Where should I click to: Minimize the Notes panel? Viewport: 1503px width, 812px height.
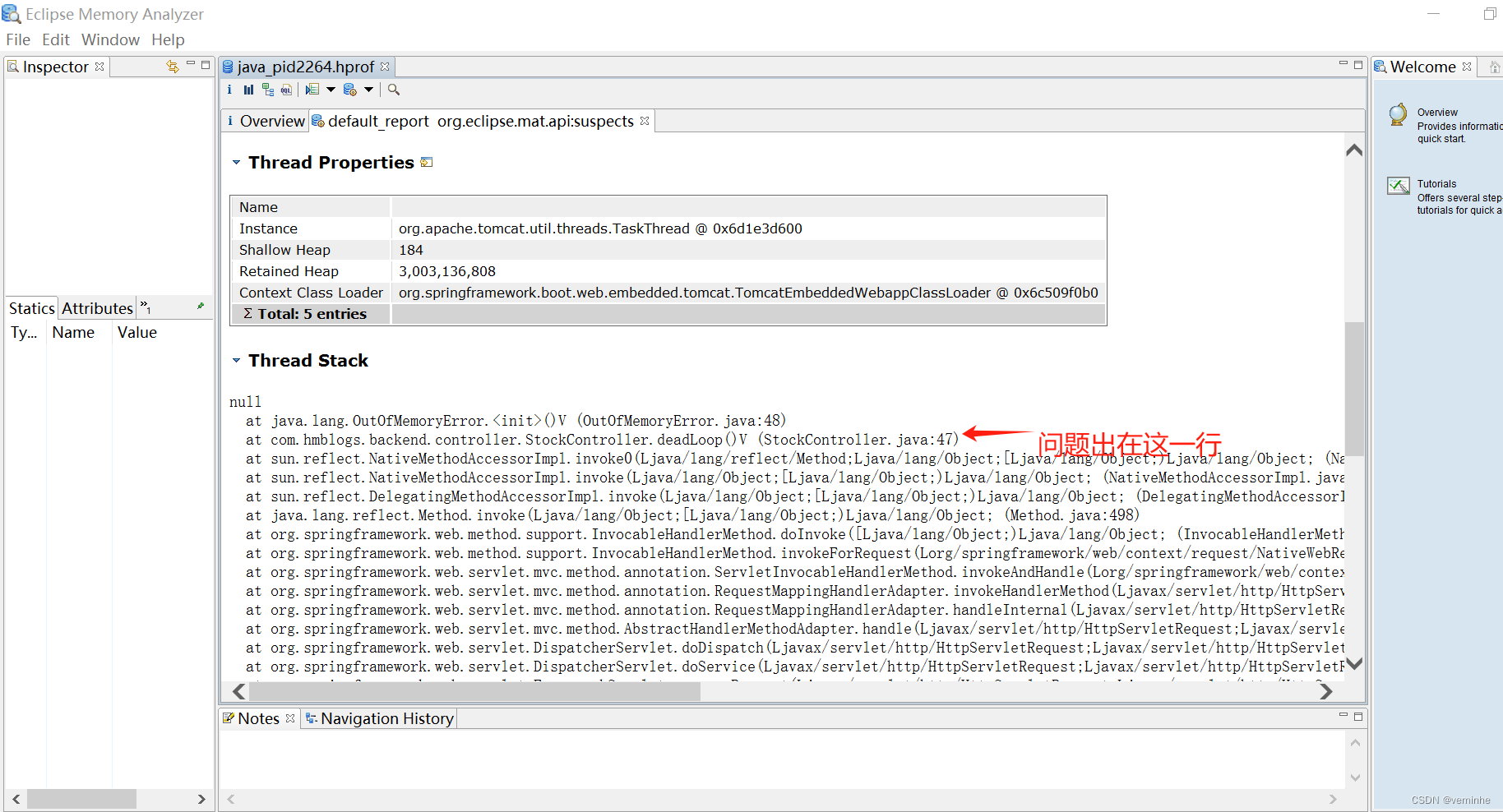coord(1343,716)
